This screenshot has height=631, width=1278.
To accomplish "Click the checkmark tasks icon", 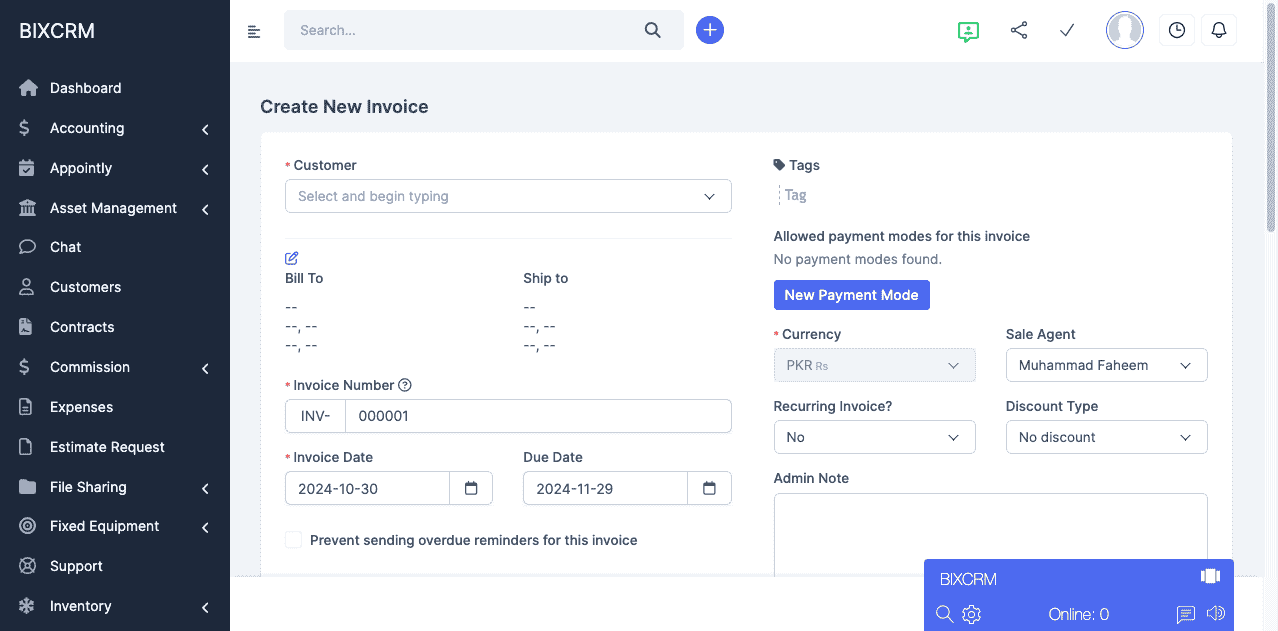I will (1067, 30).
